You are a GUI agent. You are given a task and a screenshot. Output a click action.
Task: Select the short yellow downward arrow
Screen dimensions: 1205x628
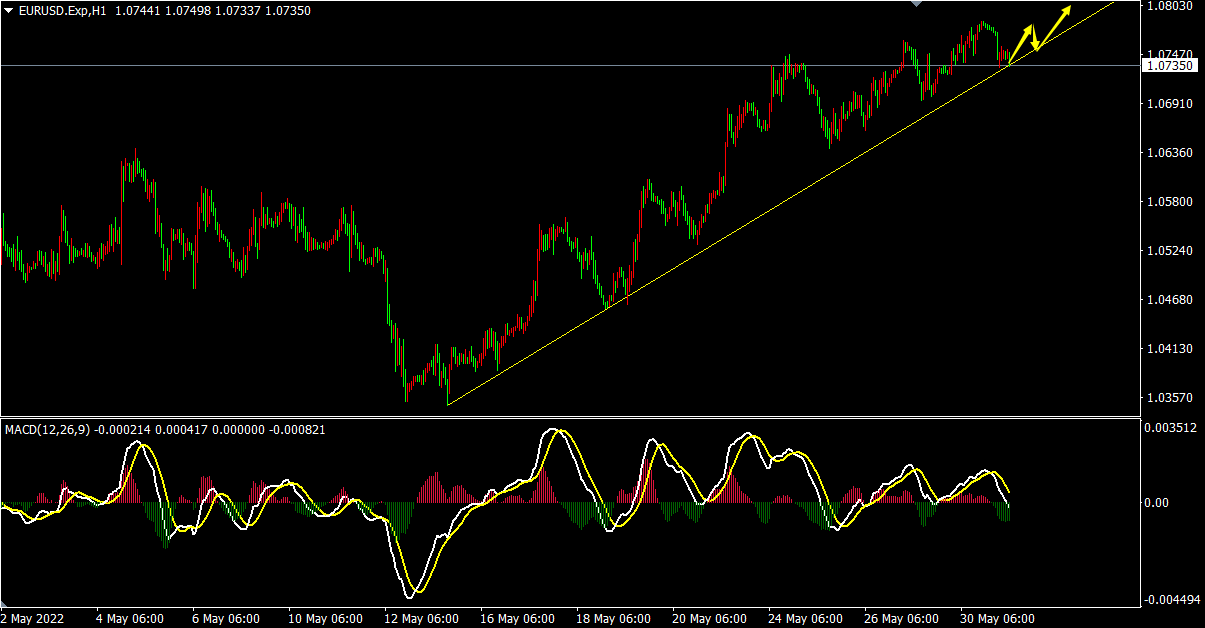(1034, 38)
